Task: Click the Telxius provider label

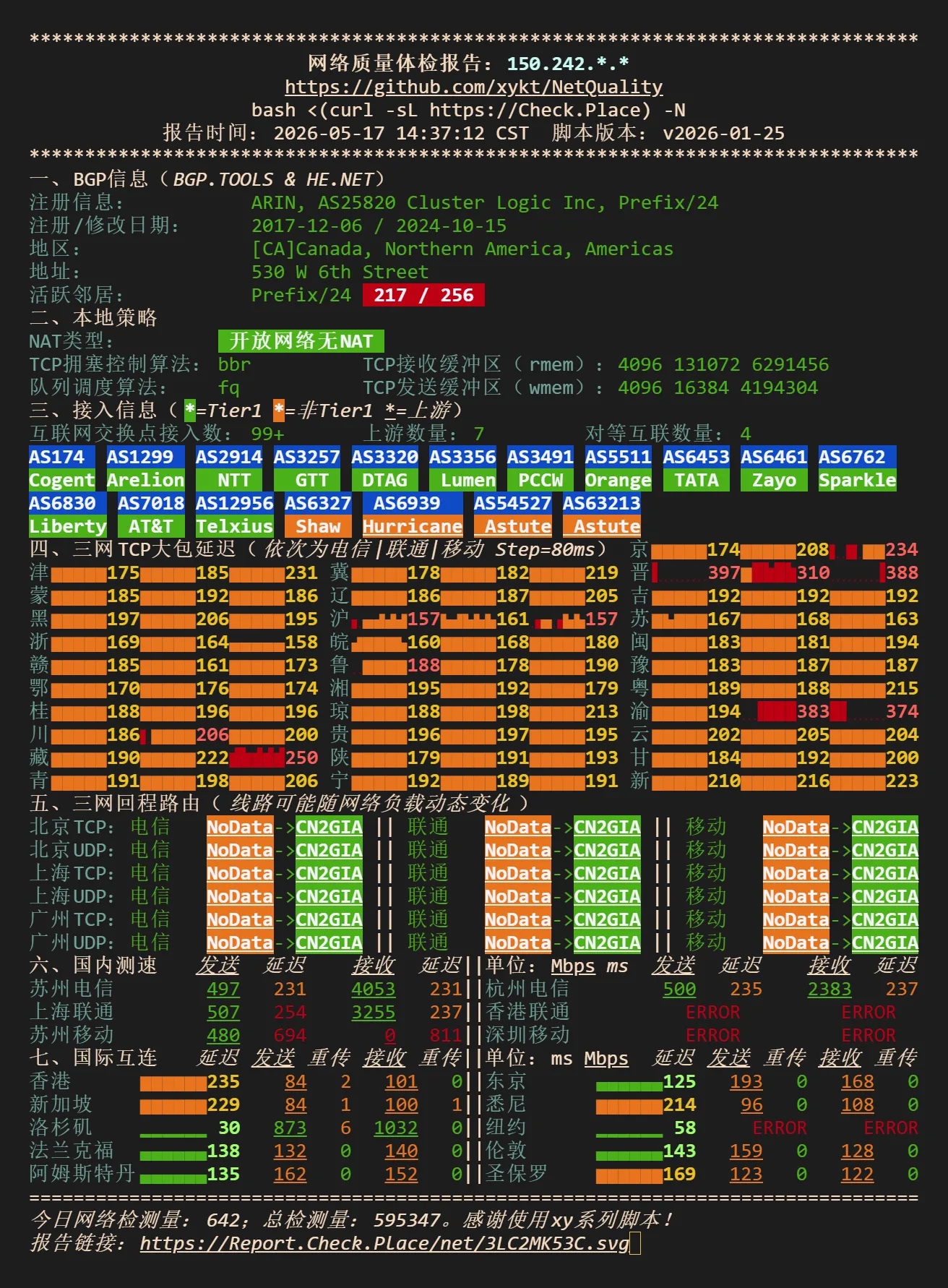Action: click(235, 526)
